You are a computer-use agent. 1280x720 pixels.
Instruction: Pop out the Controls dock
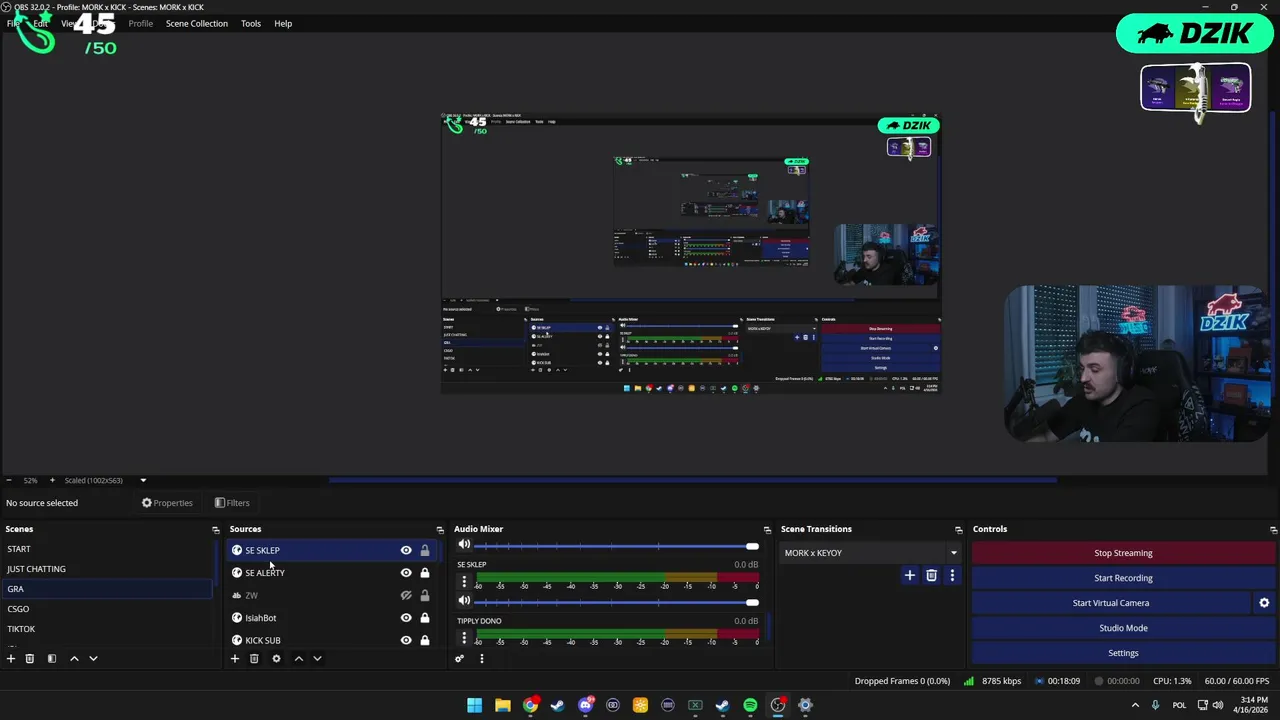(1273, 530)
